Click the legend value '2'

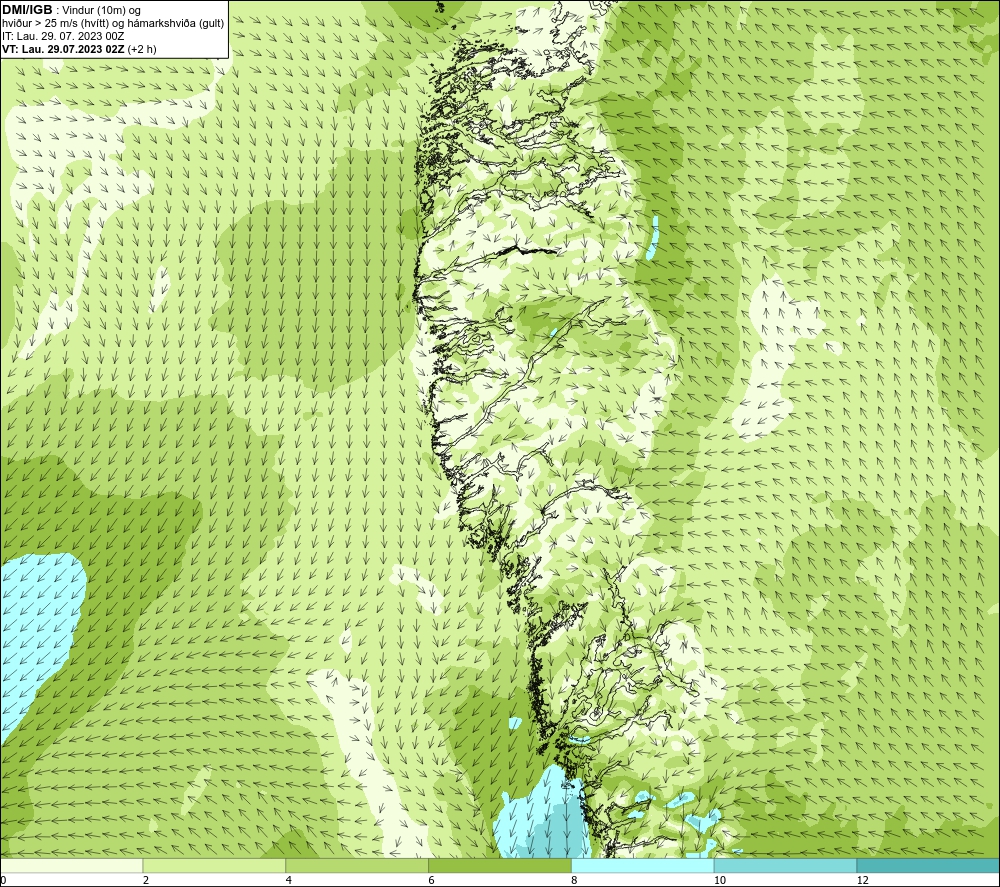(146, 880)
